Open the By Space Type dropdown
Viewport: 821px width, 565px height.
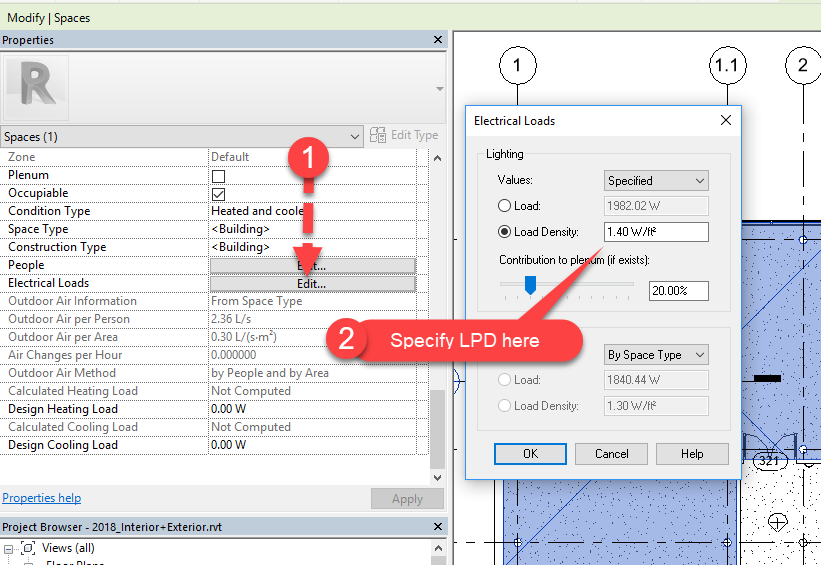point(656,354)
